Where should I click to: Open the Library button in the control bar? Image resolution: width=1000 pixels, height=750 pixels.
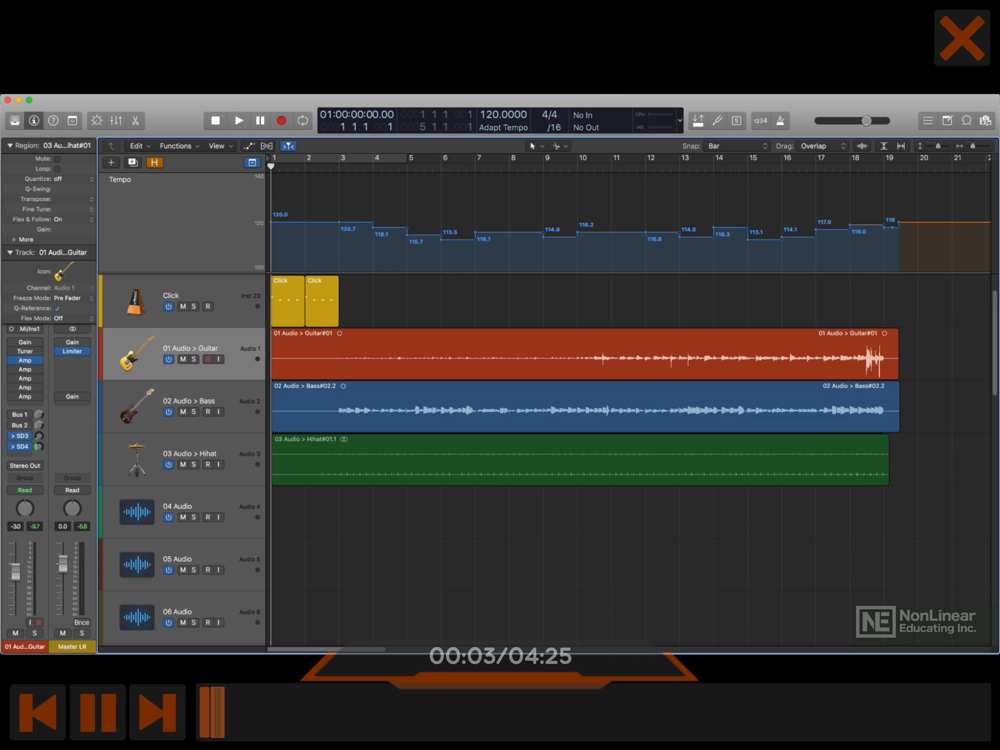[x=16, y=121]
